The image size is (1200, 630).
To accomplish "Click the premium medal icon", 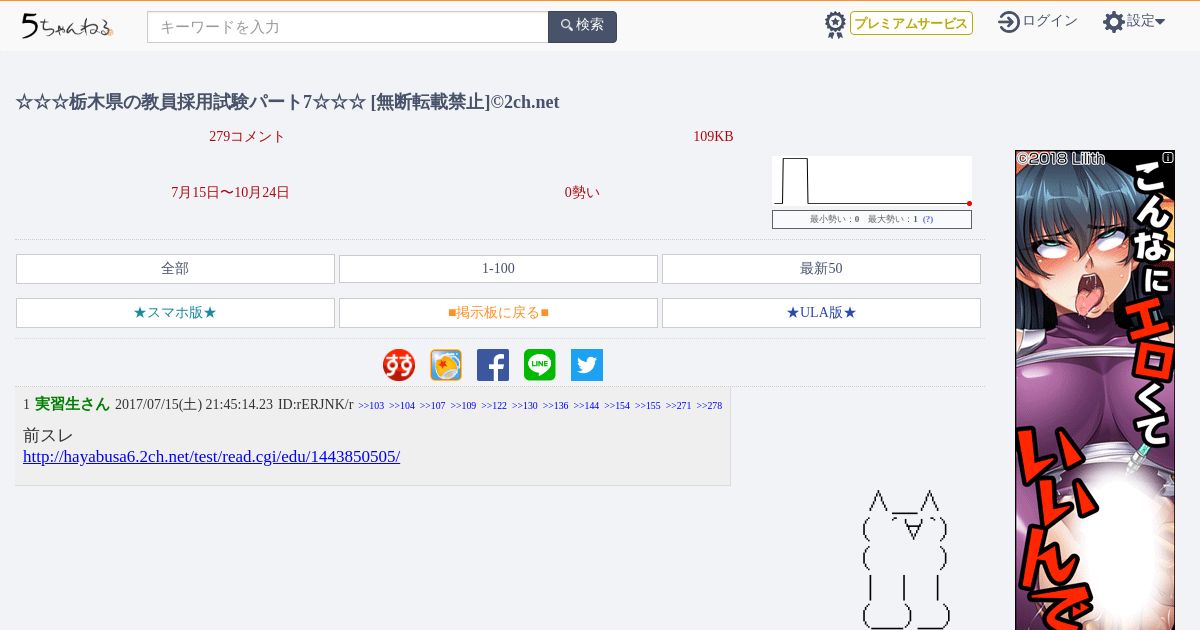I will tap(835, 25).
